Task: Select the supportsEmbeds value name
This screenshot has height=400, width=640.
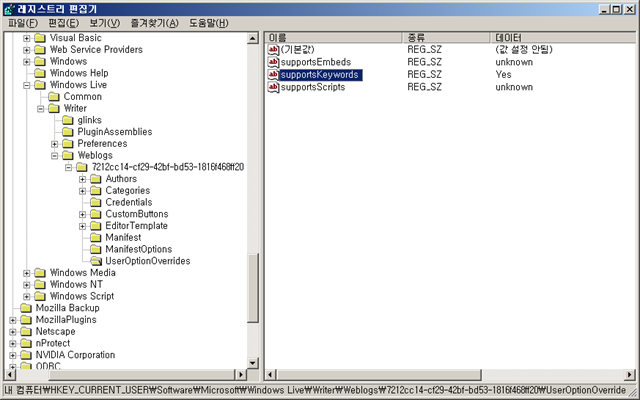Action: (316, 62)
